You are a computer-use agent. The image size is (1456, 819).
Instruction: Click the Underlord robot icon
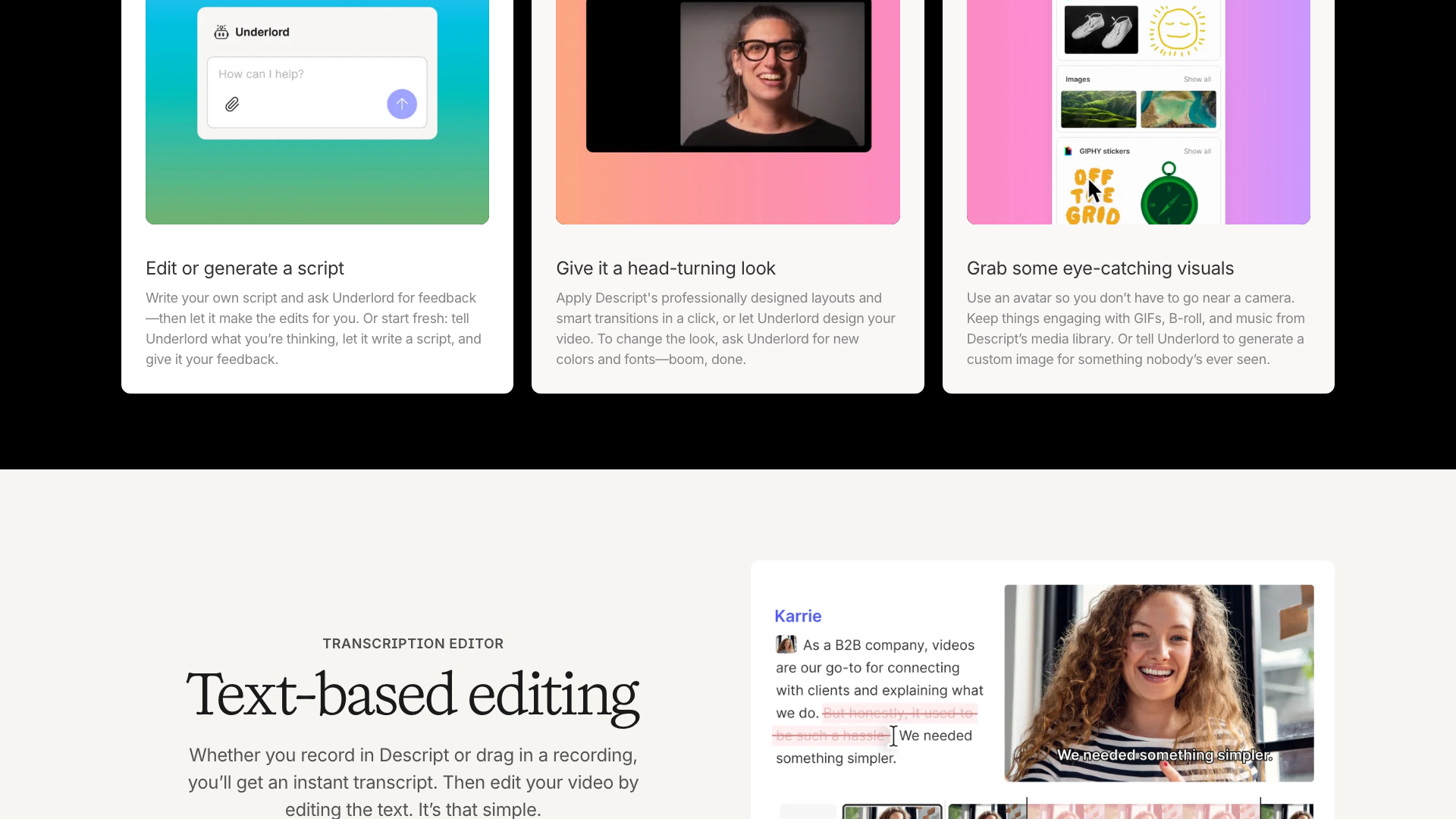221,32
